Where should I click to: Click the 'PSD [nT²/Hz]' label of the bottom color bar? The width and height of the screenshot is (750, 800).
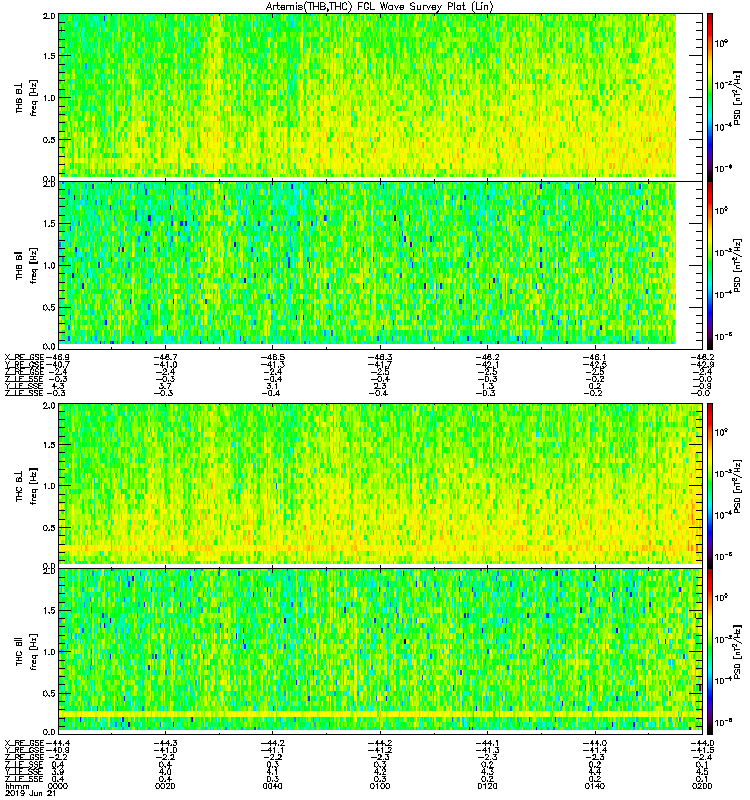coord(738,653)
